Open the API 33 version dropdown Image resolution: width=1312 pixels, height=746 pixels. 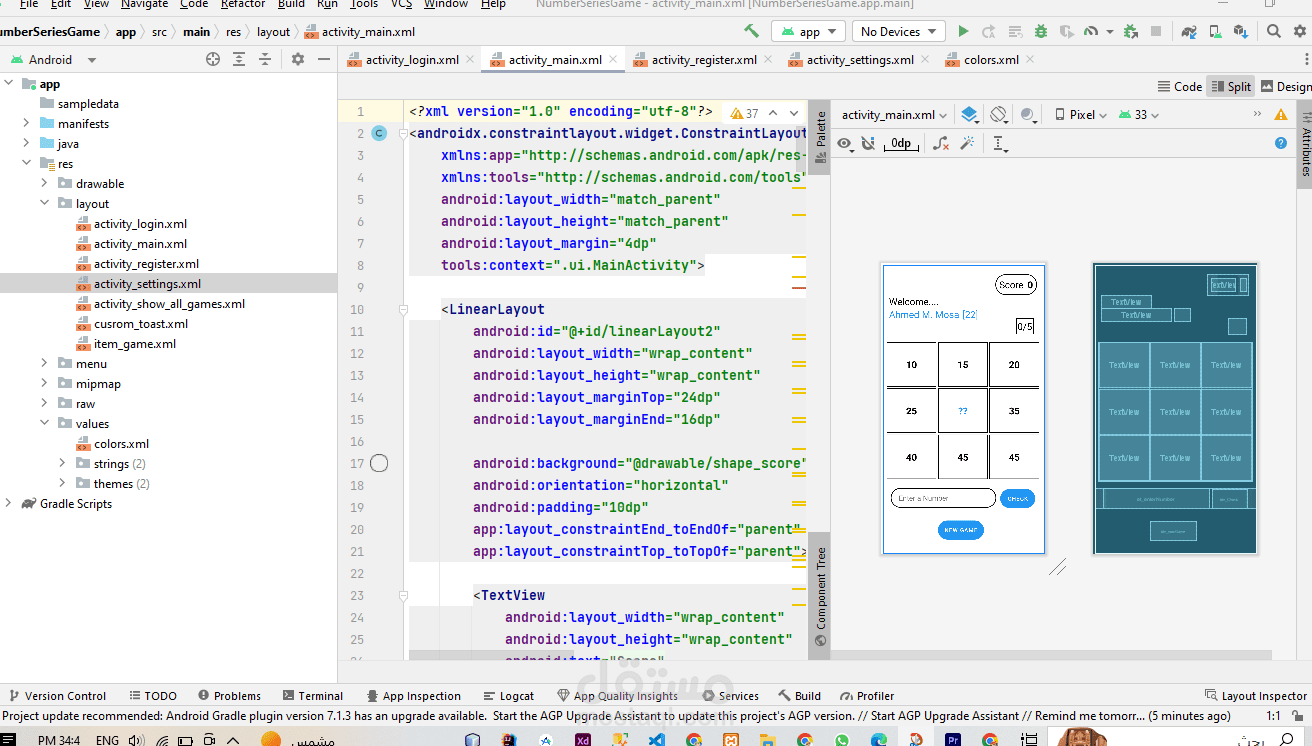click(1139, 115)
